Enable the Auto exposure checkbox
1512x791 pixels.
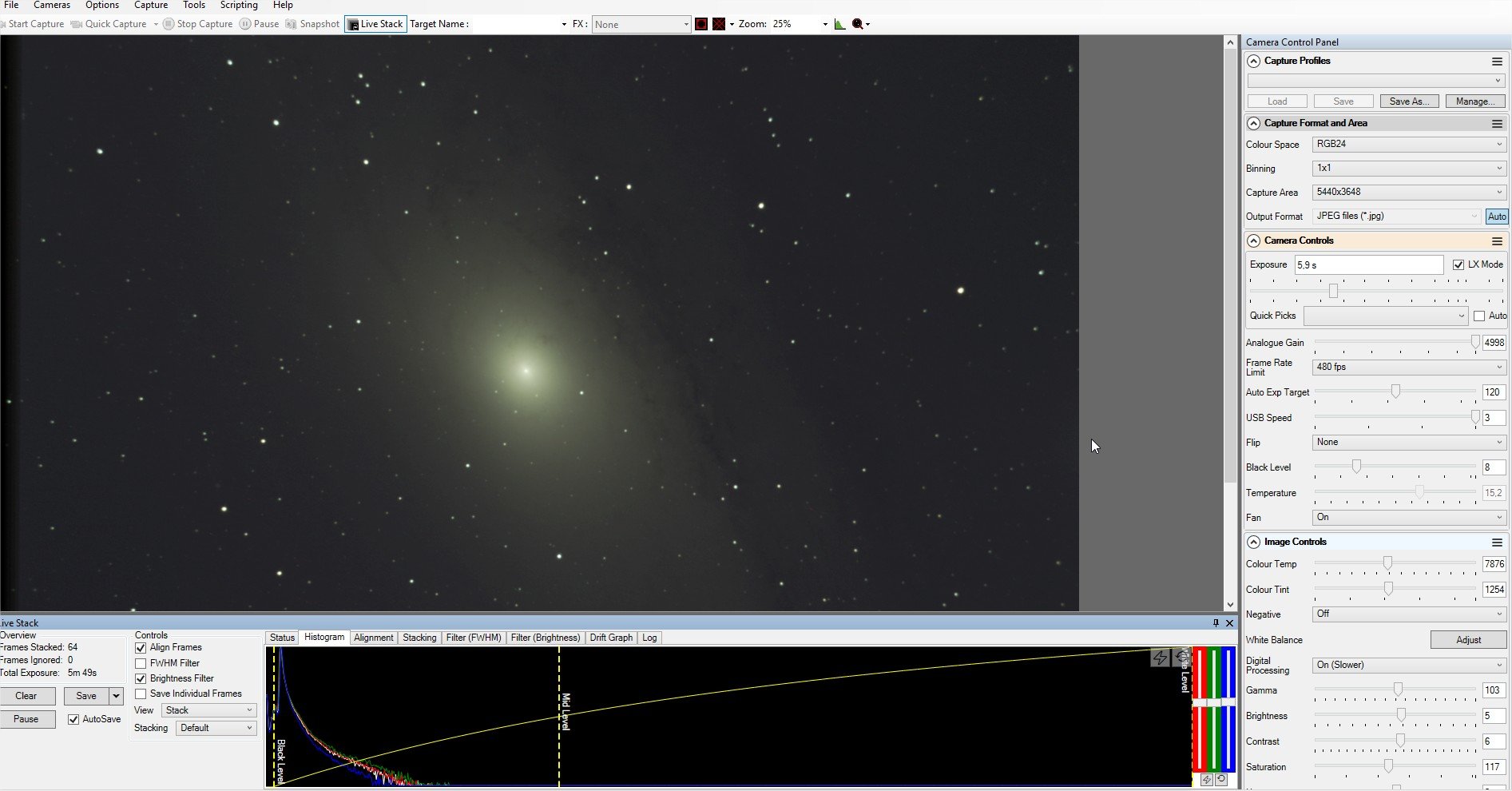pos(1479,316)
